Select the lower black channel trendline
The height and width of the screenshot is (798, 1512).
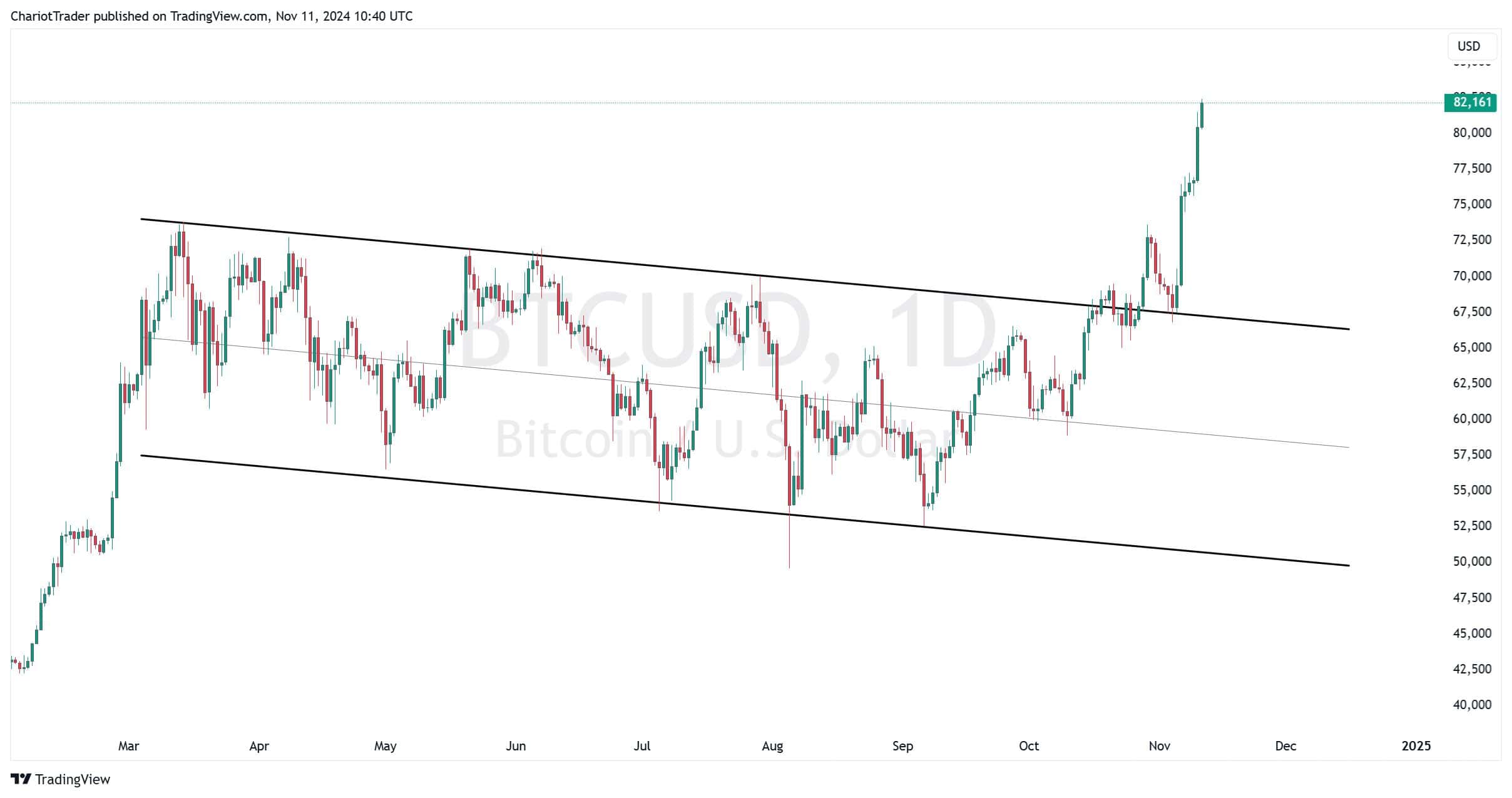pos(745,511)
